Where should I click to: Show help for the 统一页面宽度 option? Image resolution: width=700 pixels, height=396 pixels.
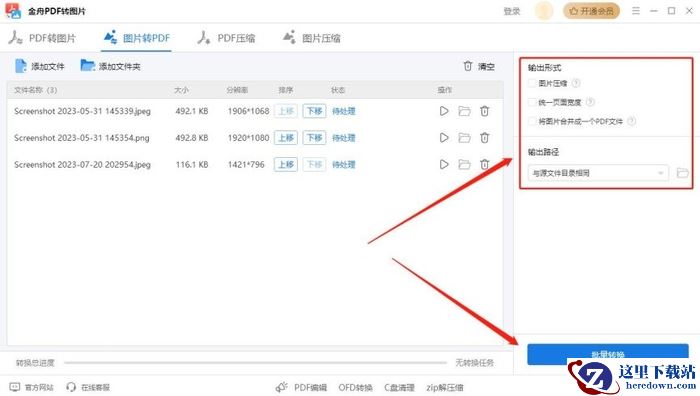[x=590, y=102]
